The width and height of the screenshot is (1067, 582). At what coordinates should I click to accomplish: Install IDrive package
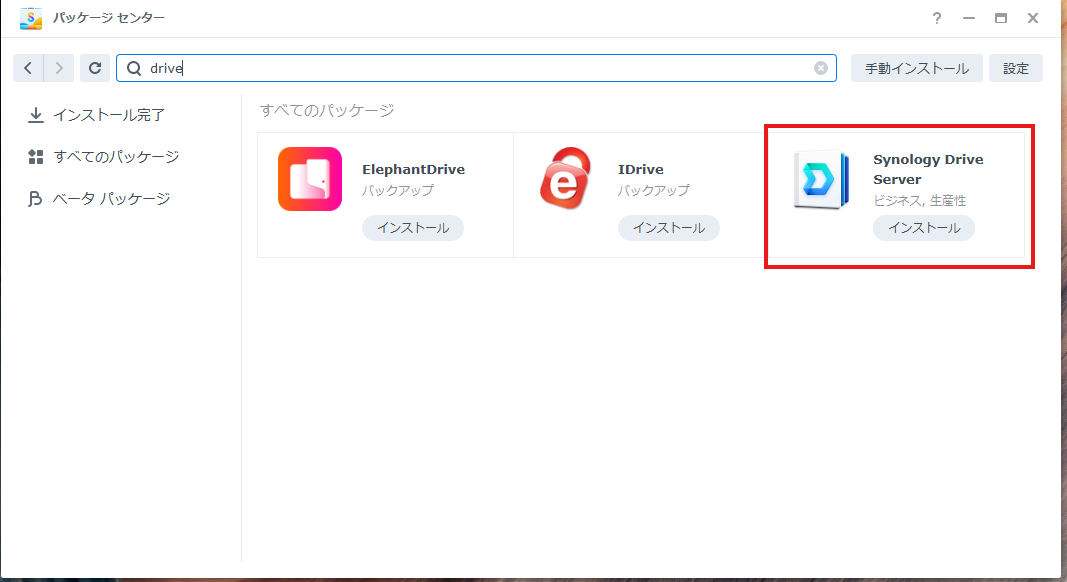coord(668,228)
